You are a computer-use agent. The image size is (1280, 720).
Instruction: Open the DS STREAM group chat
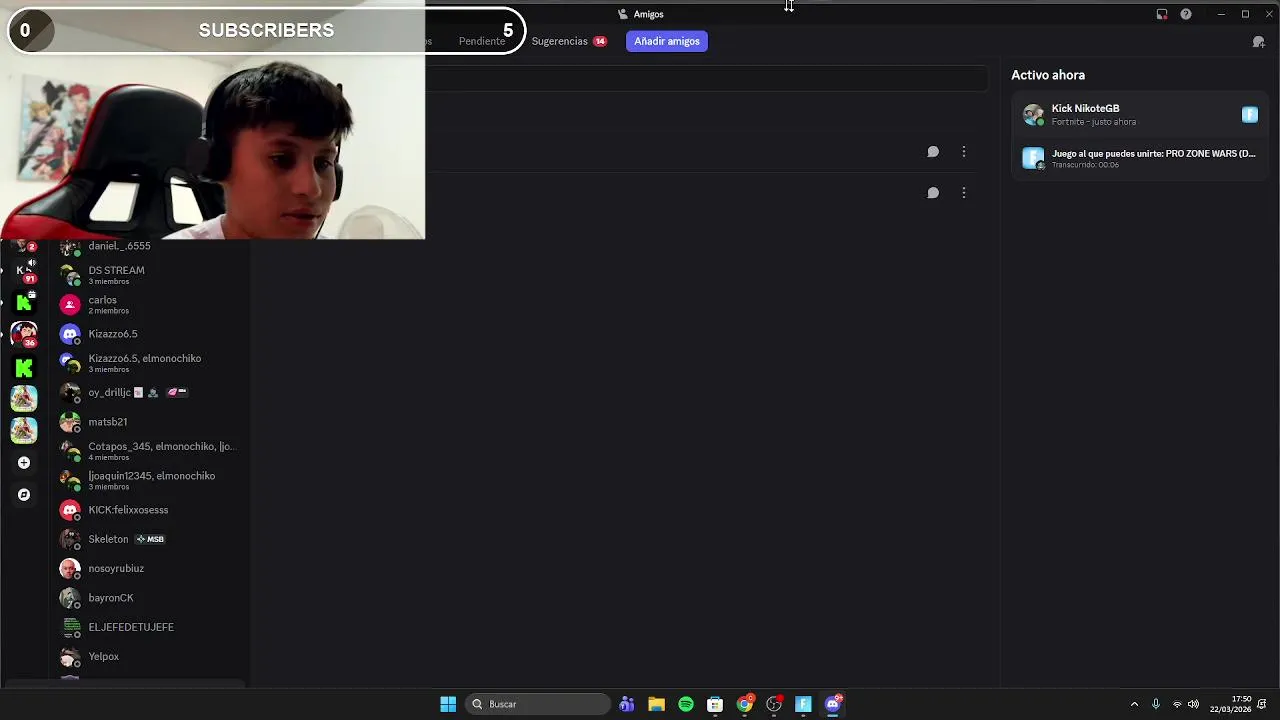point(148,275)
